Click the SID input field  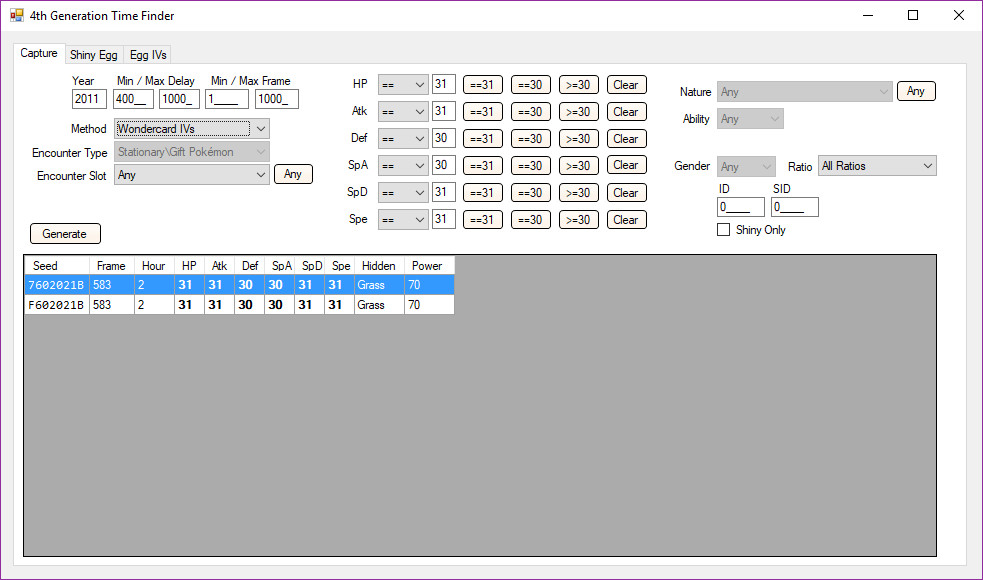point(795,207)
